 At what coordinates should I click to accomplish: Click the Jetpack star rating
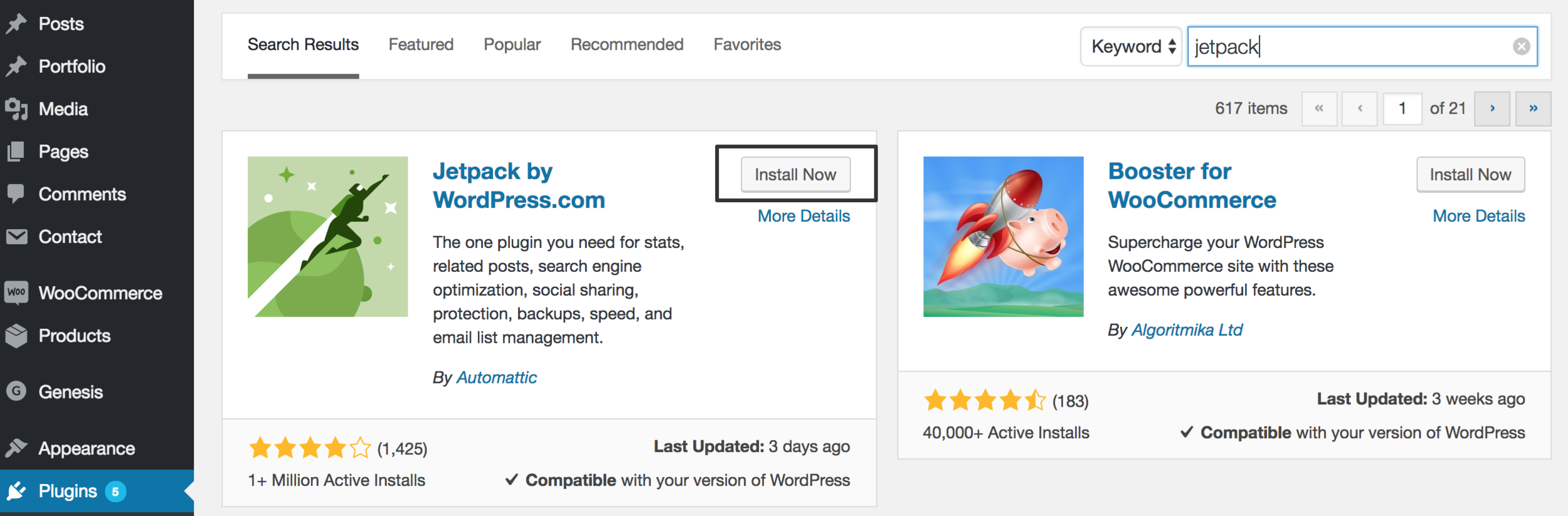click(310, 448)
